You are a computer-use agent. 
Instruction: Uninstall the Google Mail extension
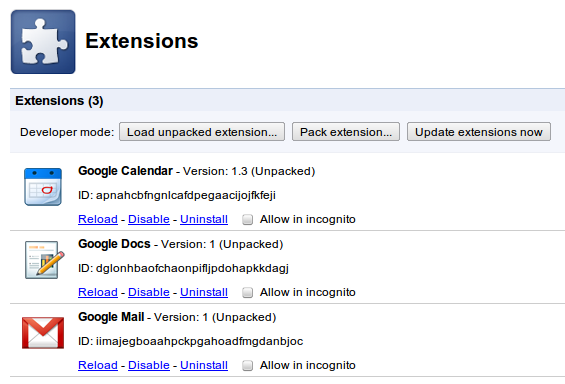pos(204,365)
